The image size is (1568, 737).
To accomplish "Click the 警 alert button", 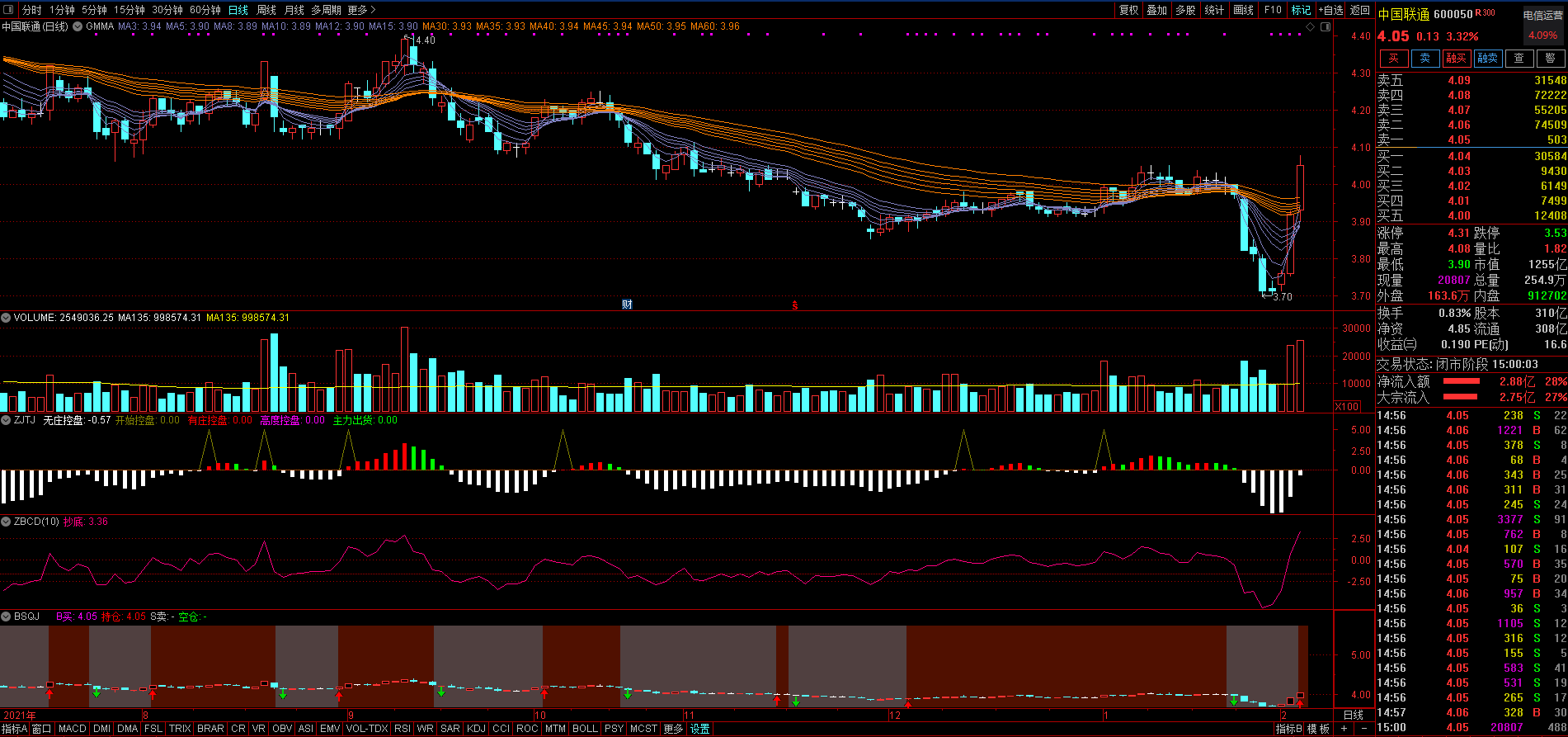I will 1550,58.
